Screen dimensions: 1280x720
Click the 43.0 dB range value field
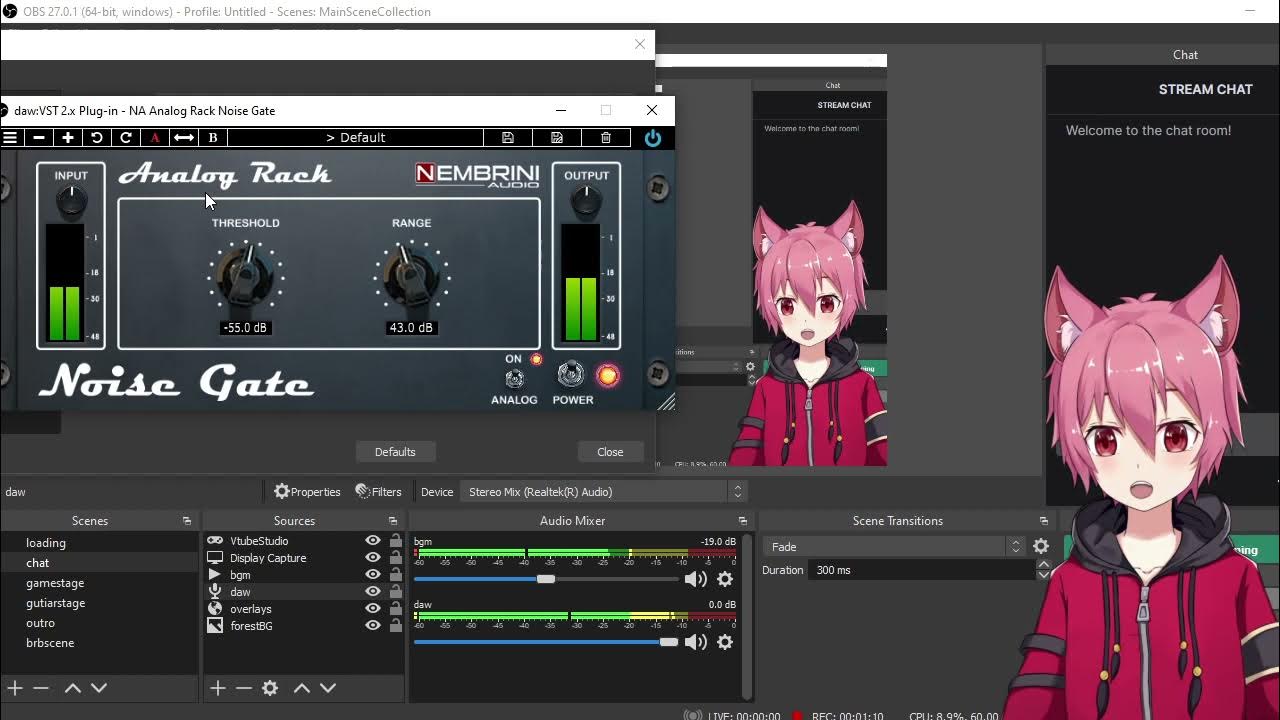pos(411,328)
